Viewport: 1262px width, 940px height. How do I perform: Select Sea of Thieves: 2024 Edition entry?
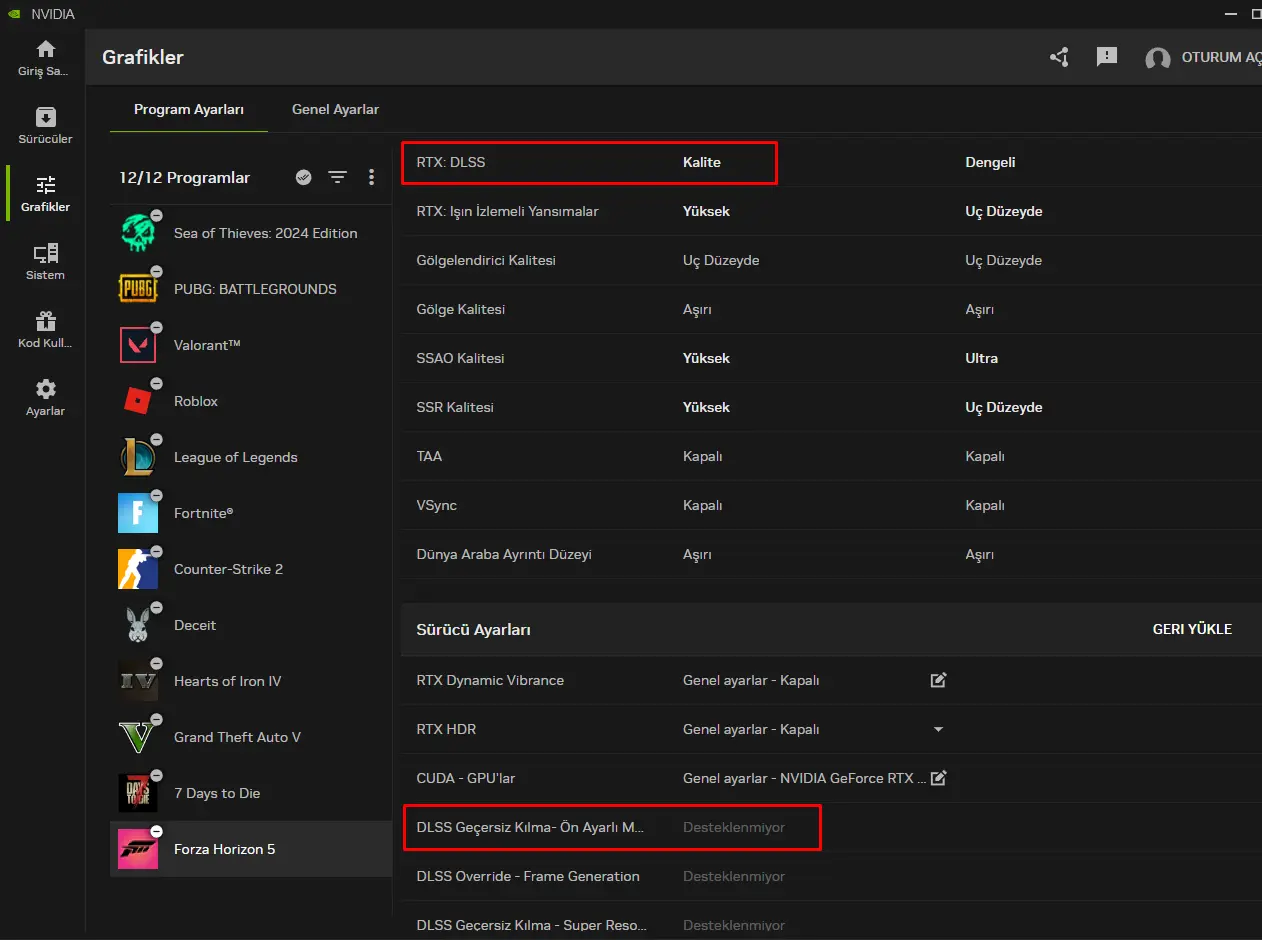251,233
